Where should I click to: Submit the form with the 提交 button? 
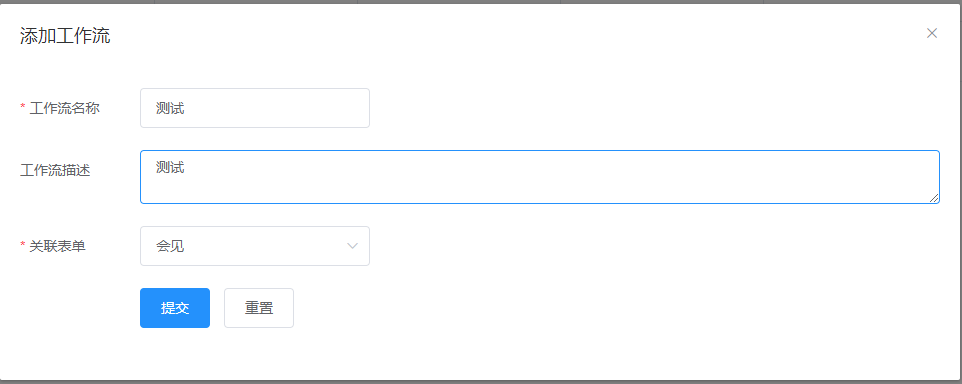pyautogui.click(x=175, y=308)
